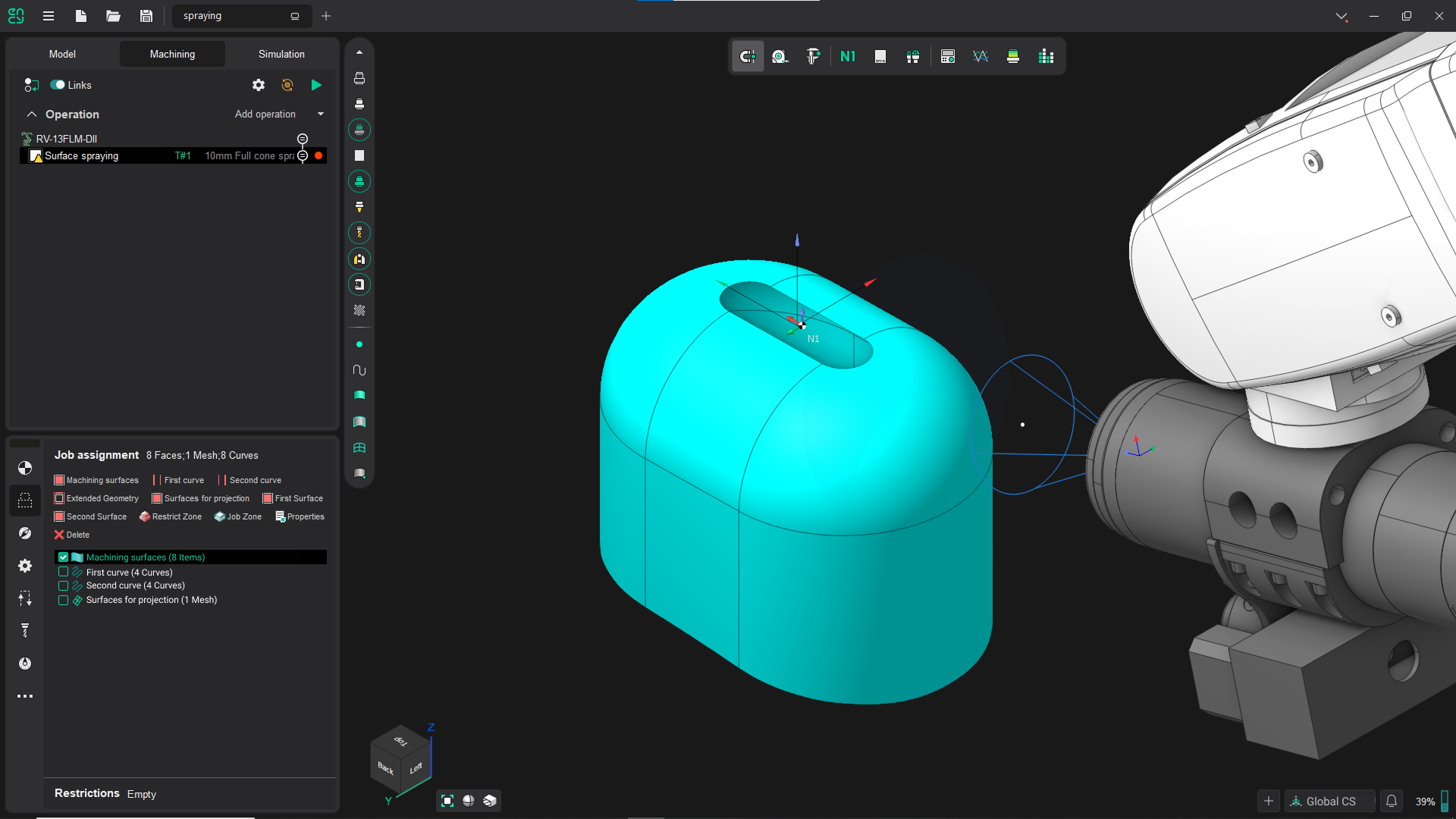The height and width of the screenshot is (819, 1456).
Task: Open the folder icon in title bar
Action: pyautogui.click(x=114, y=16)
